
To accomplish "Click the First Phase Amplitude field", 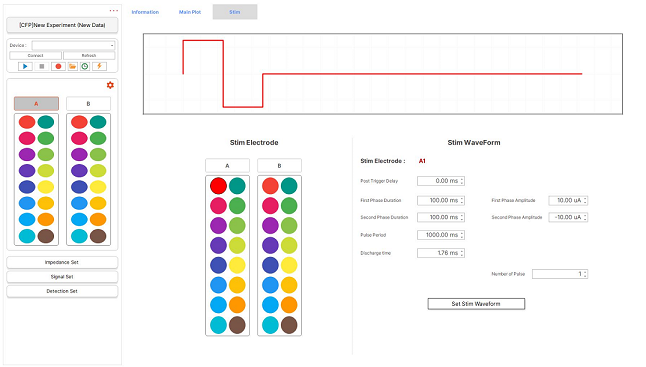I will [568, 201].
